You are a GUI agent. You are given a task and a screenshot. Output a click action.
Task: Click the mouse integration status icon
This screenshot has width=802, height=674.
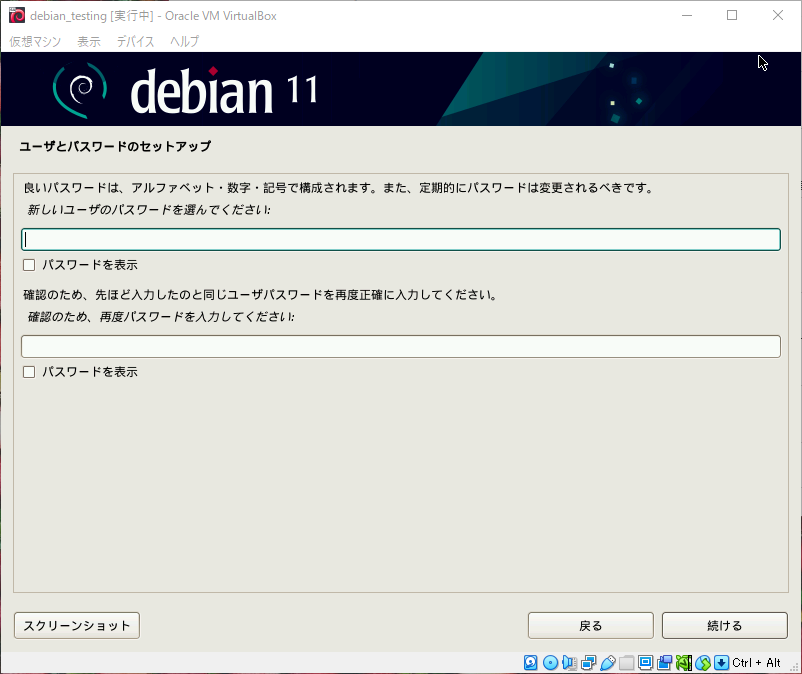pyautogui.click(x=703, y=663)
